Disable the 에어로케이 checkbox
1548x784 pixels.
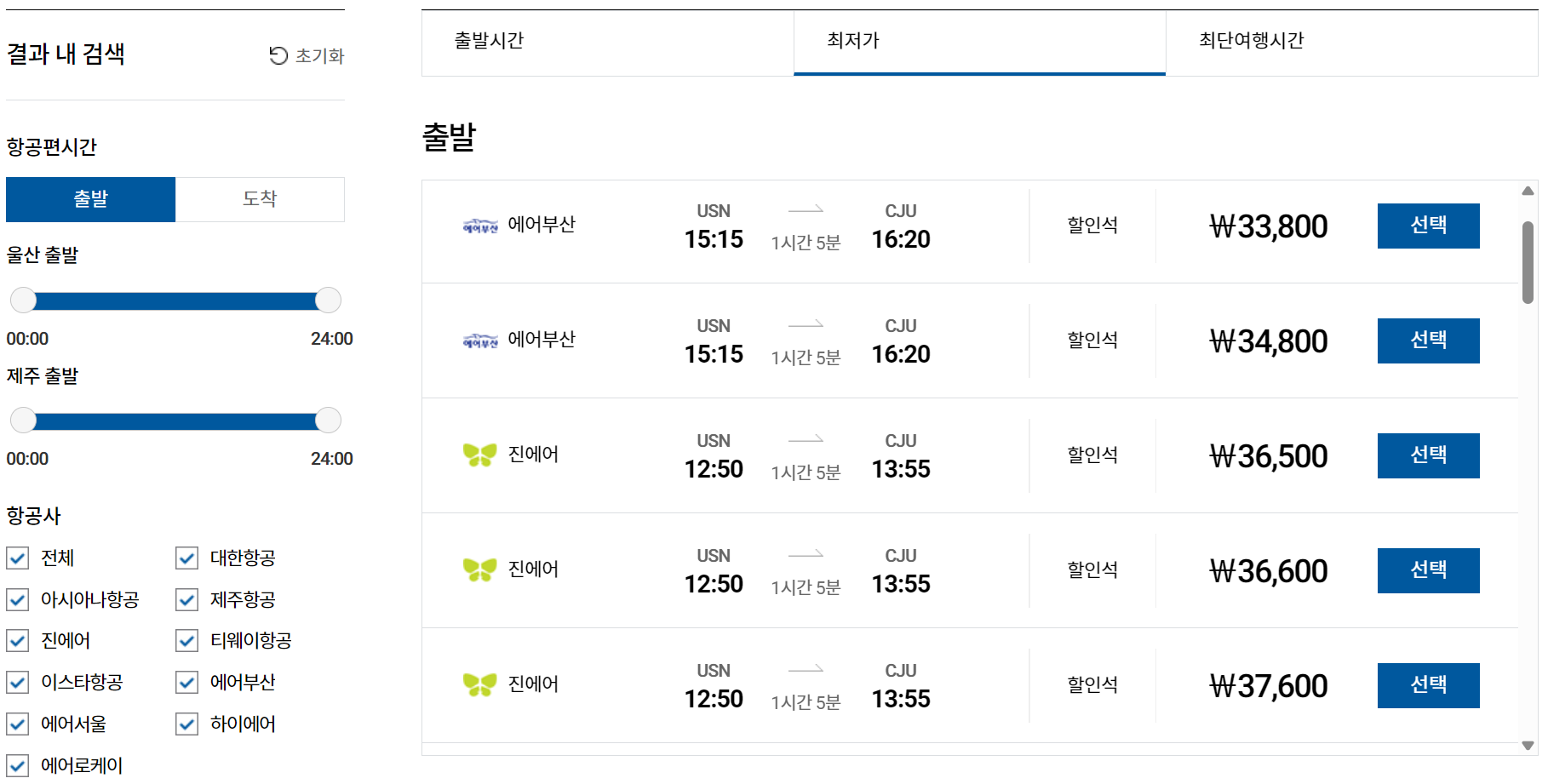(x=18, y=764)
